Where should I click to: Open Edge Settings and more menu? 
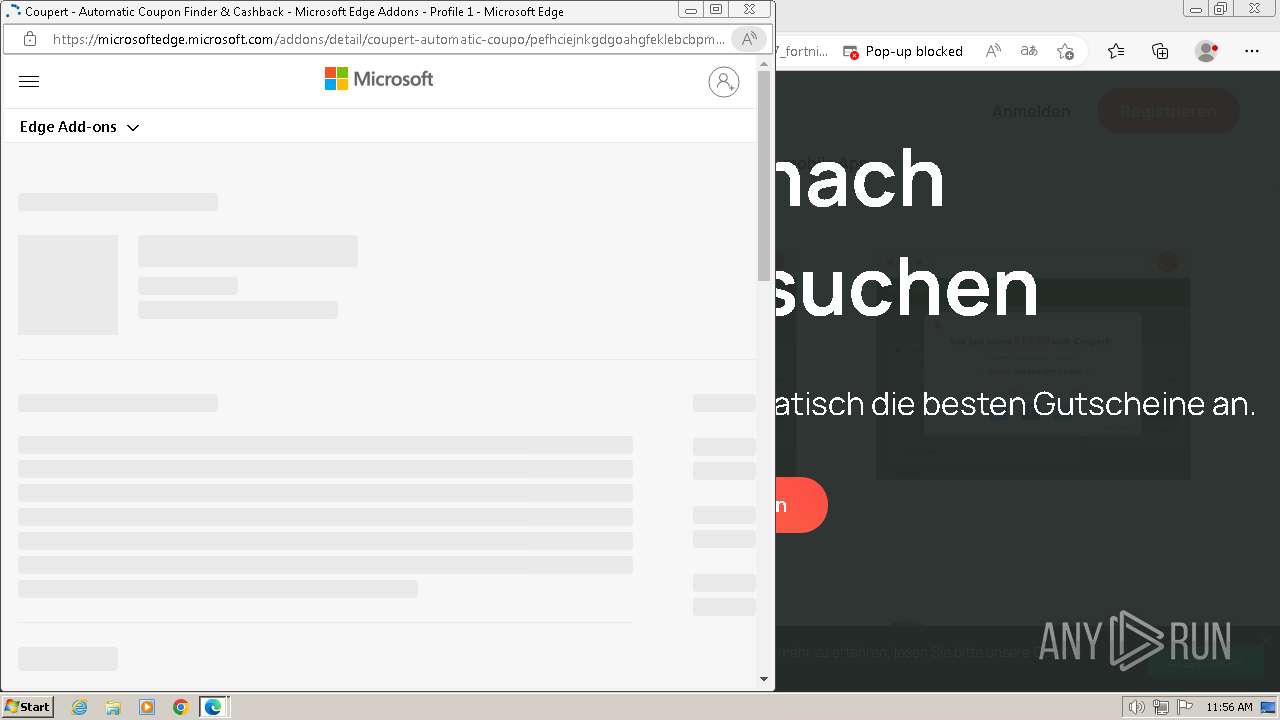[1252, 51]
